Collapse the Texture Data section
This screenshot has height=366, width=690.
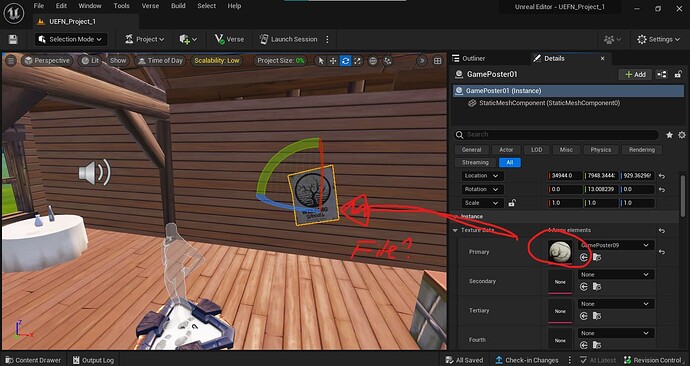tap(455, 231)
